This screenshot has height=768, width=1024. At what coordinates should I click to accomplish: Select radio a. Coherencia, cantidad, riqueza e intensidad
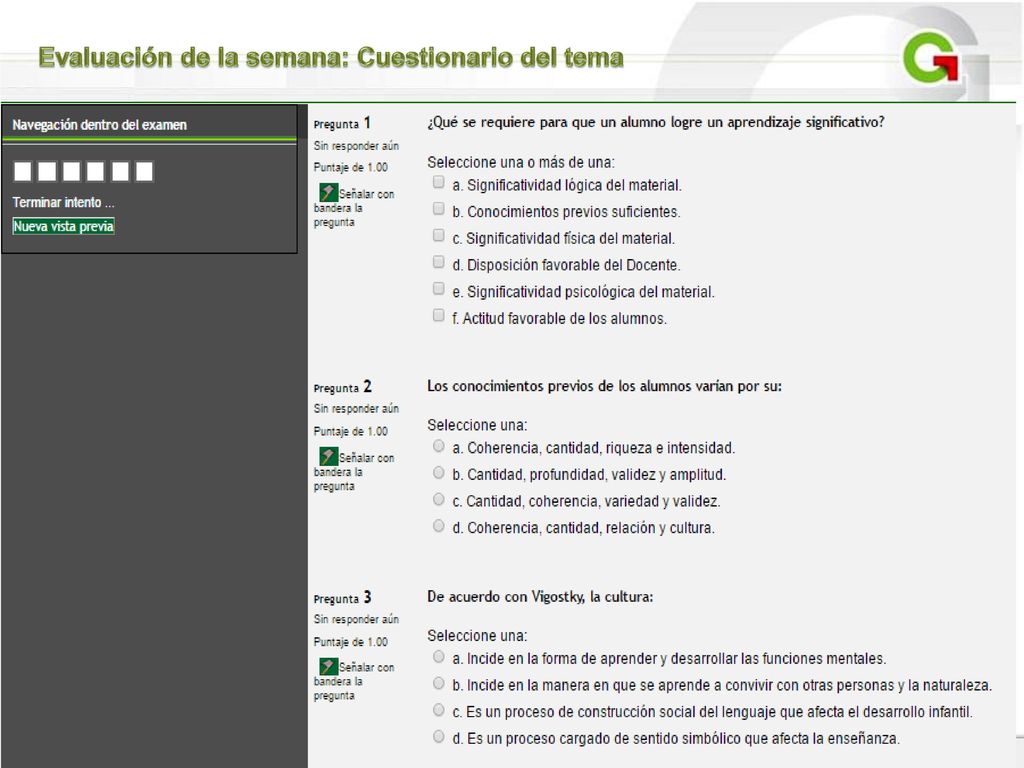pyautogui.click(x=439, y=446)
